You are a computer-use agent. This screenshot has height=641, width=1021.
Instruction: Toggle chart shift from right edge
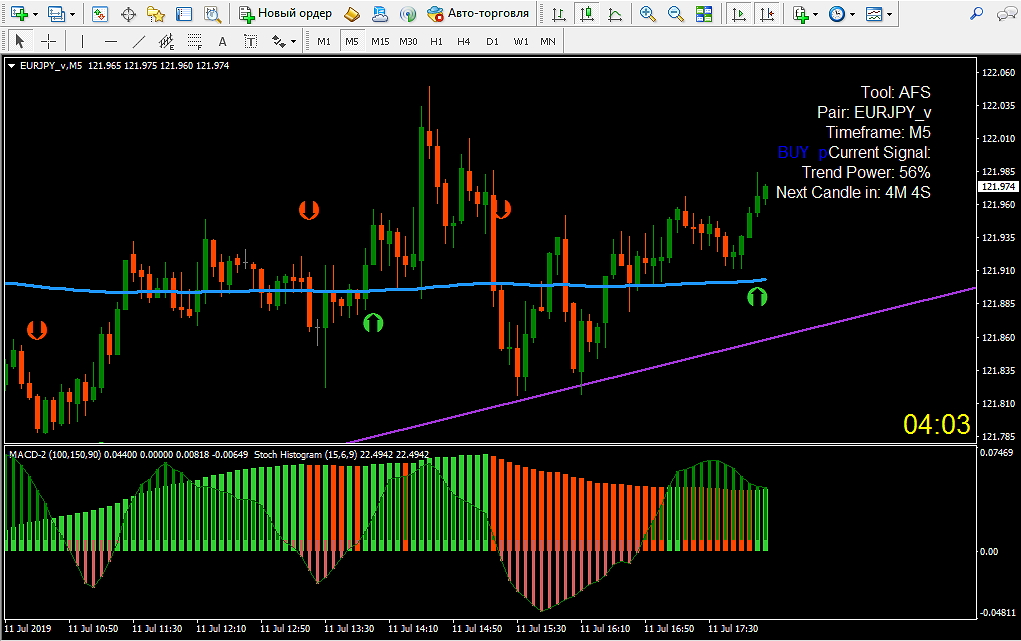[767, 14]
